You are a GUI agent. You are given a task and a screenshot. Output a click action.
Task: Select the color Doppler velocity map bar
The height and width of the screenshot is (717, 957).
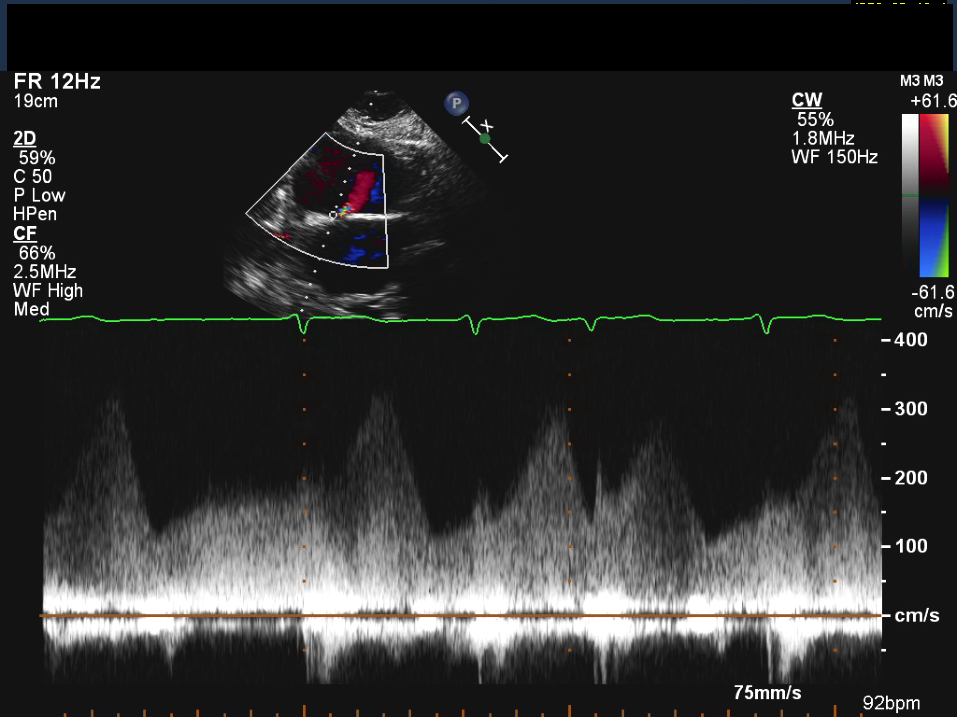(934, 194)
